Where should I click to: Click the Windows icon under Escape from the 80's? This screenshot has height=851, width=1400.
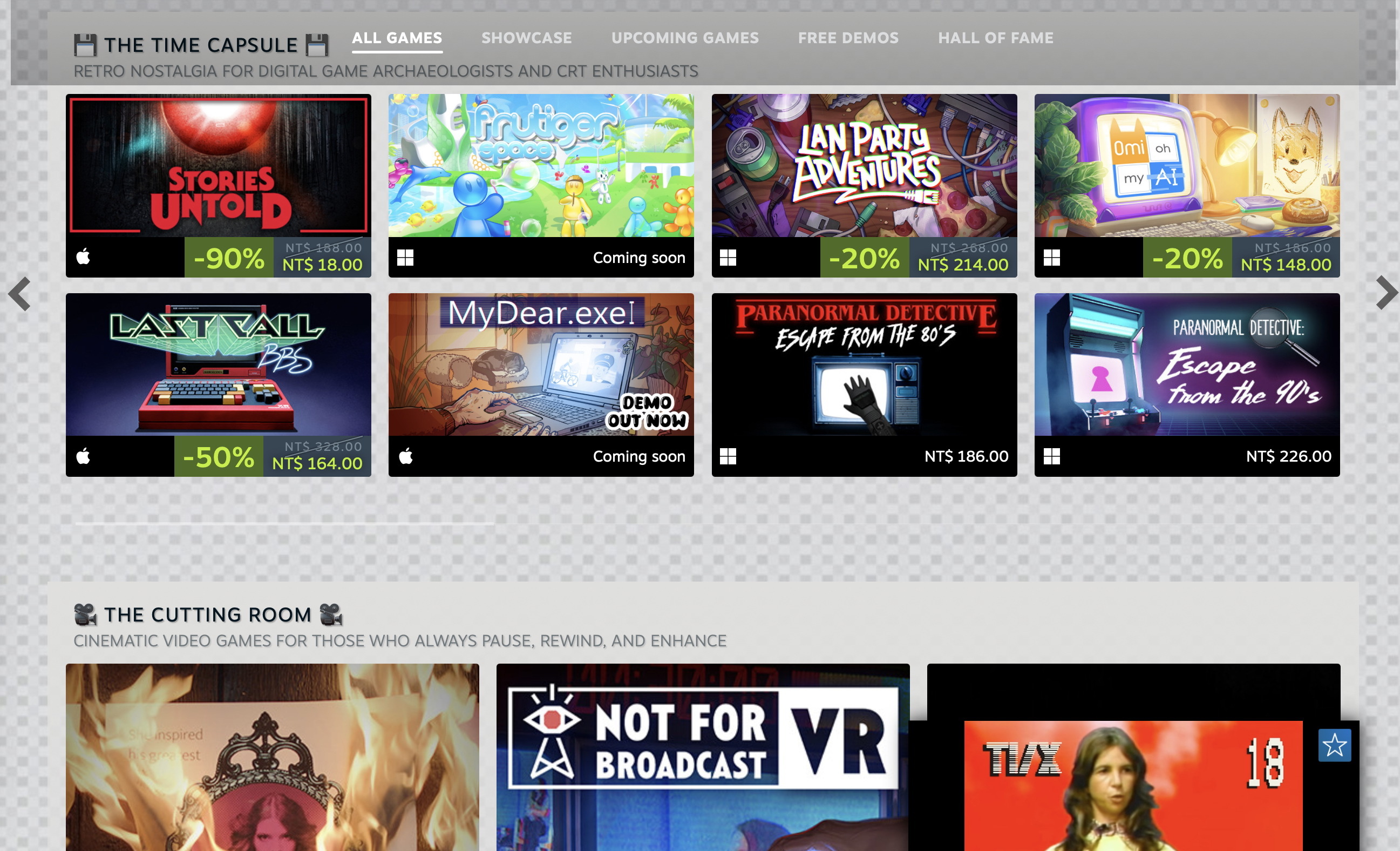pos(728,456)
